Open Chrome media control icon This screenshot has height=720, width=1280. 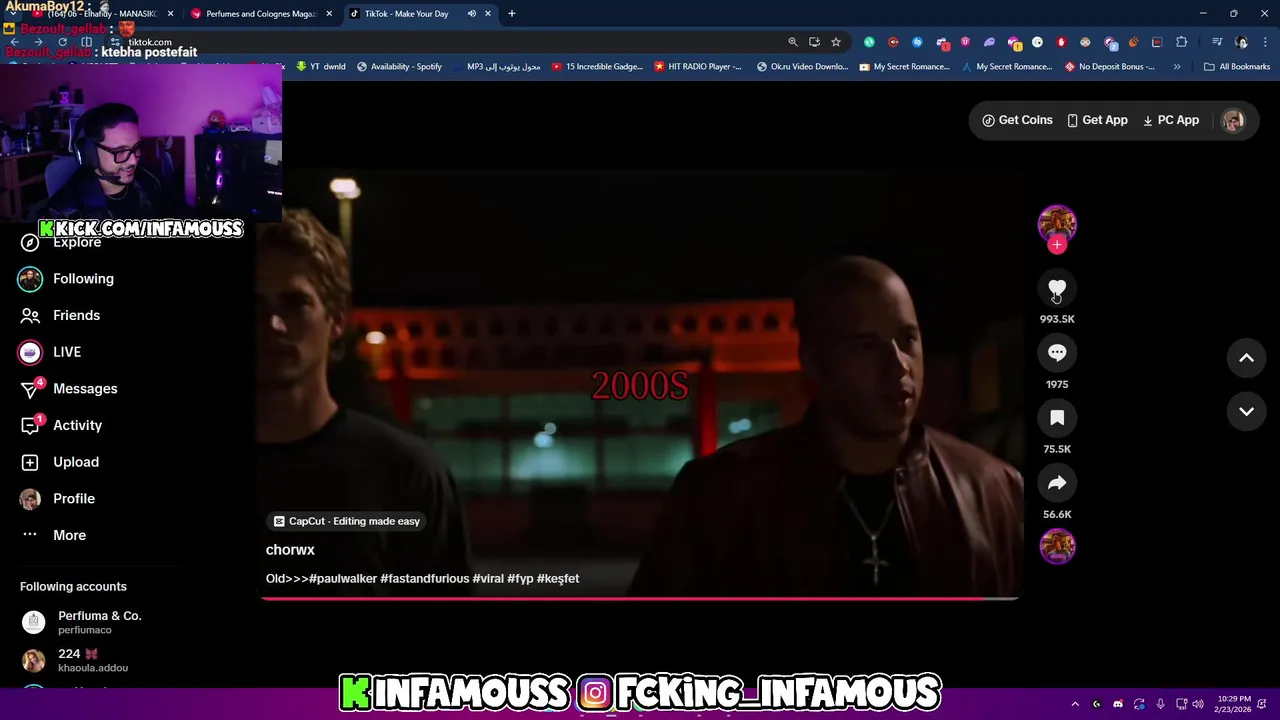1217,42
